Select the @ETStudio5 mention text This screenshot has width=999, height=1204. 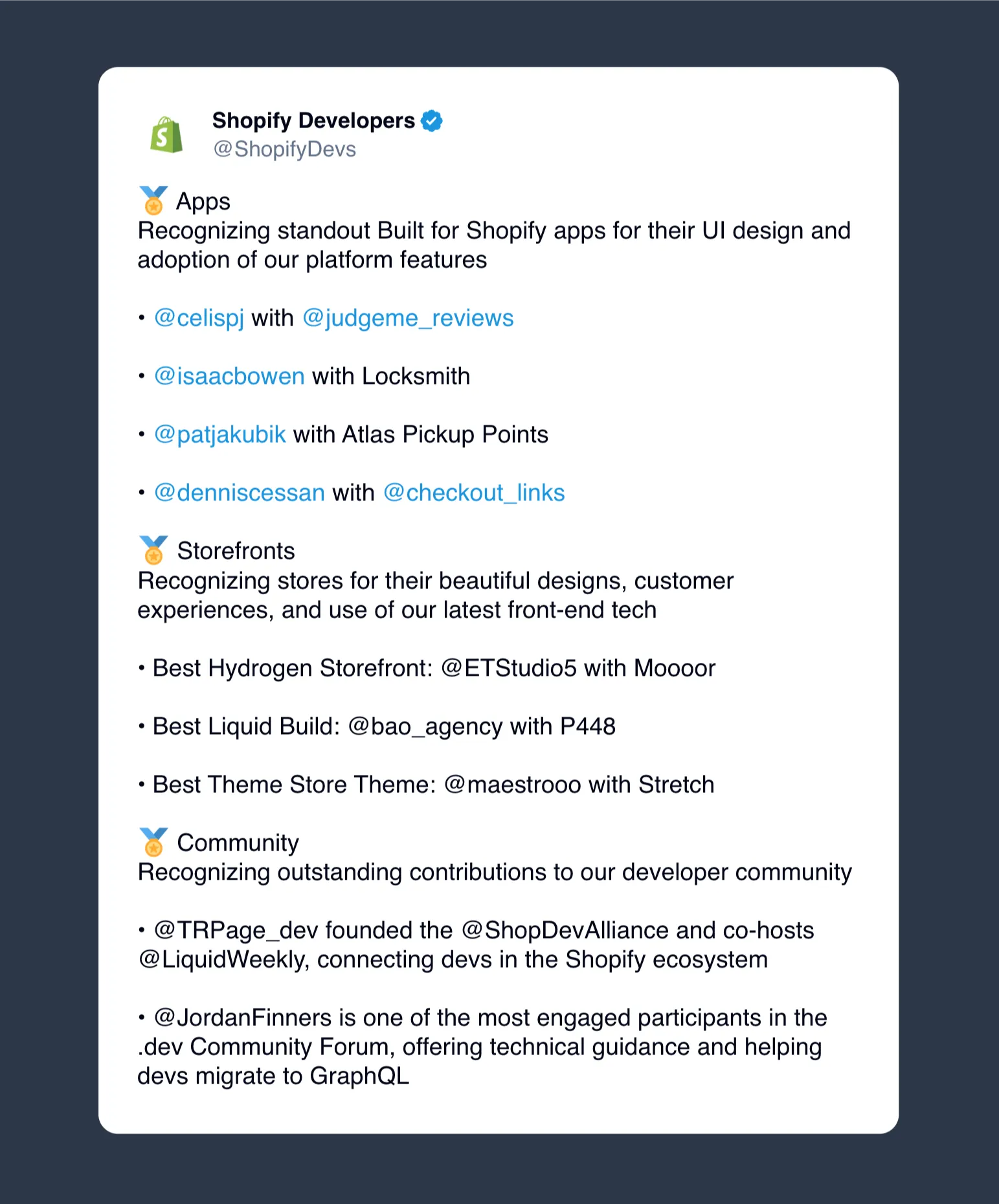[x=508, y=668]
